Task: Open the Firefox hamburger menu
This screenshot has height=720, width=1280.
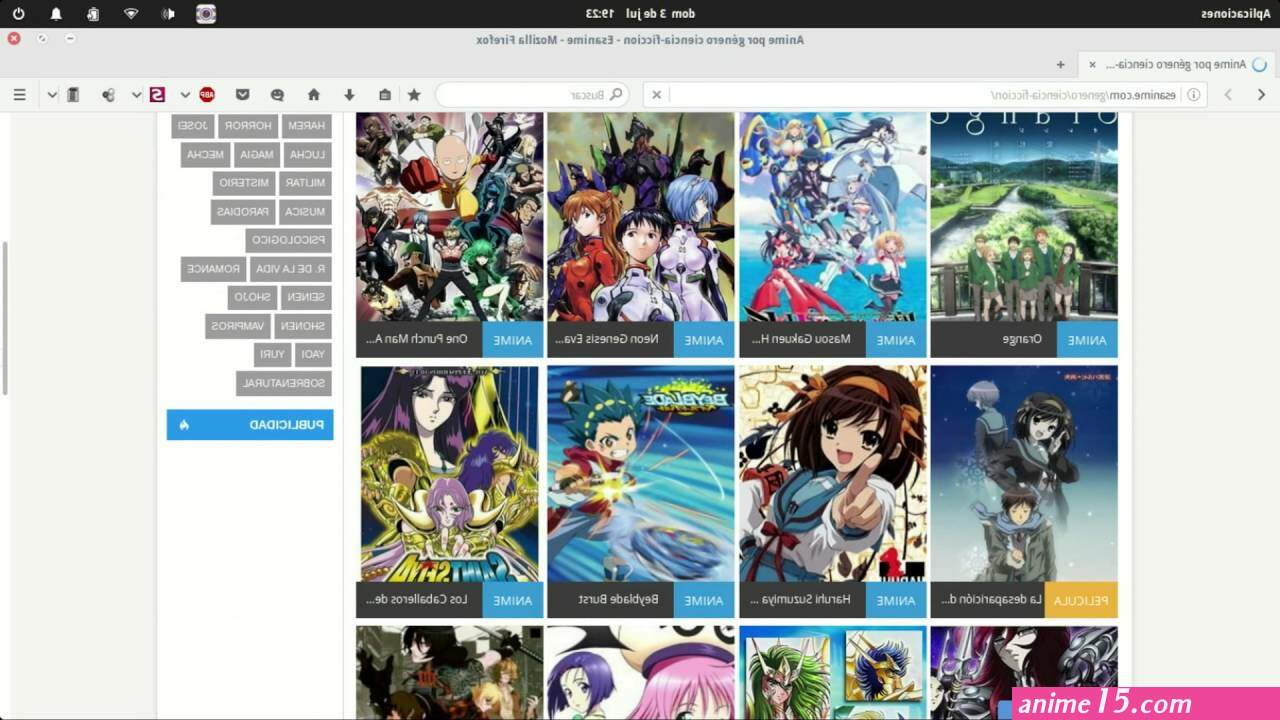Action: pos(19,95)
